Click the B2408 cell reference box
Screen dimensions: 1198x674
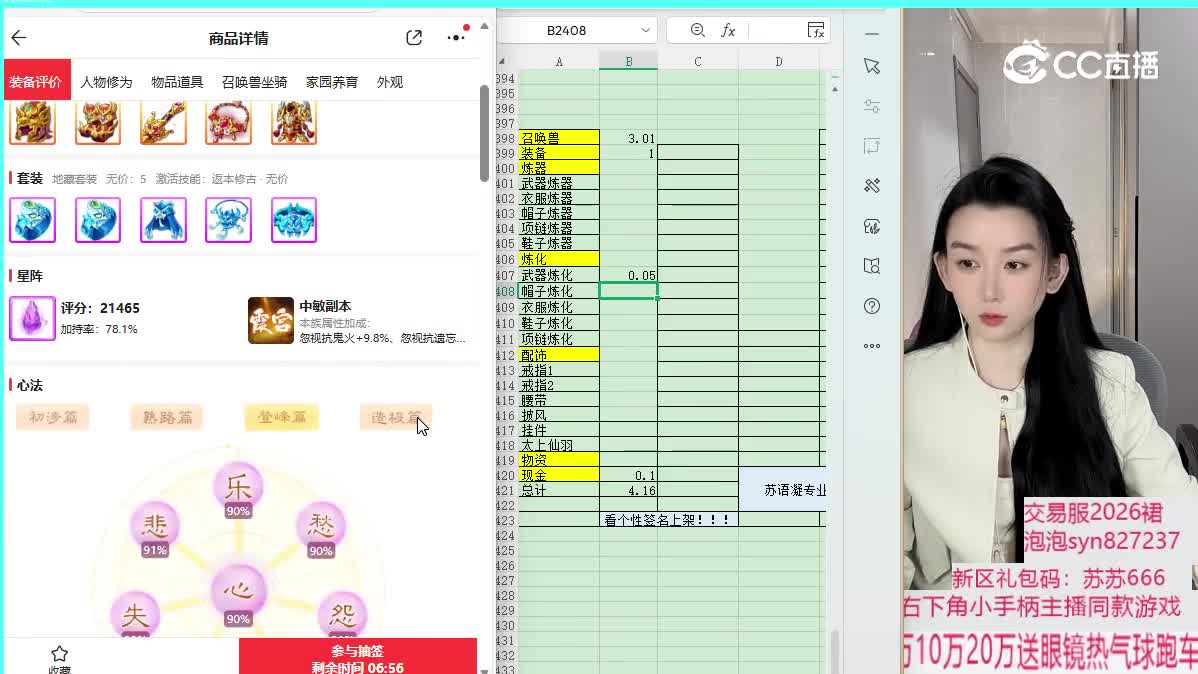[x=567, y=31]
